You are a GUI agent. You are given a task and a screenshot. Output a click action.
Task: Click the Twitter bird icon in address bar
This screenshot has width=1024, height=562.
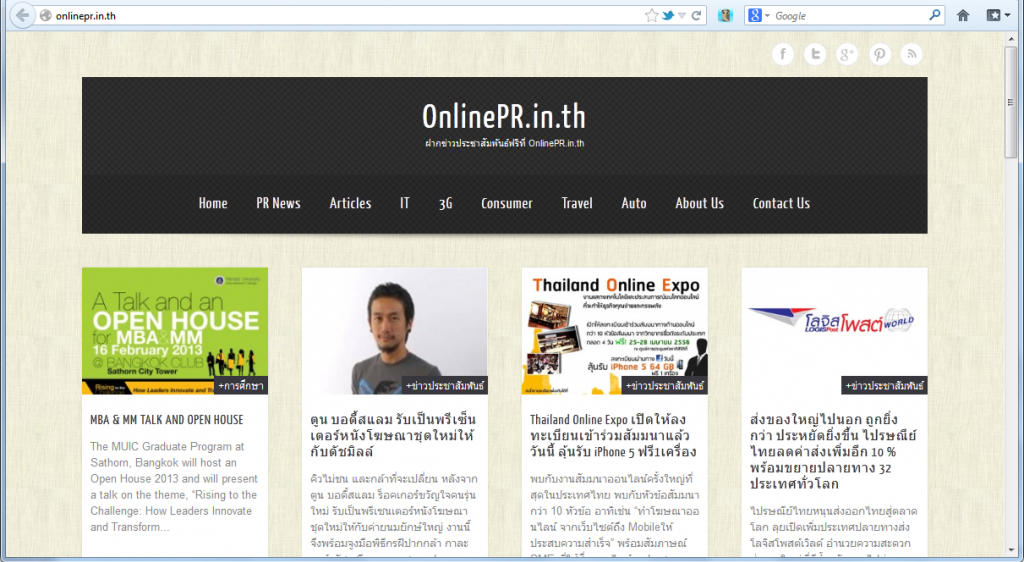click(x=667, y=15)
